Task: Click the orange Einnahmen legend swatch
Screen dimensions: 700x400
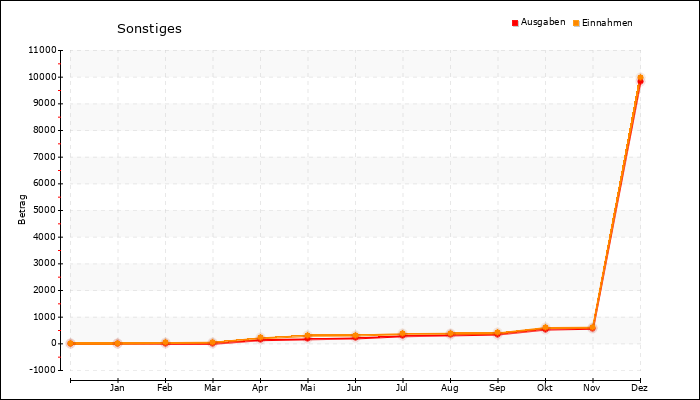Action: (577, 23)
